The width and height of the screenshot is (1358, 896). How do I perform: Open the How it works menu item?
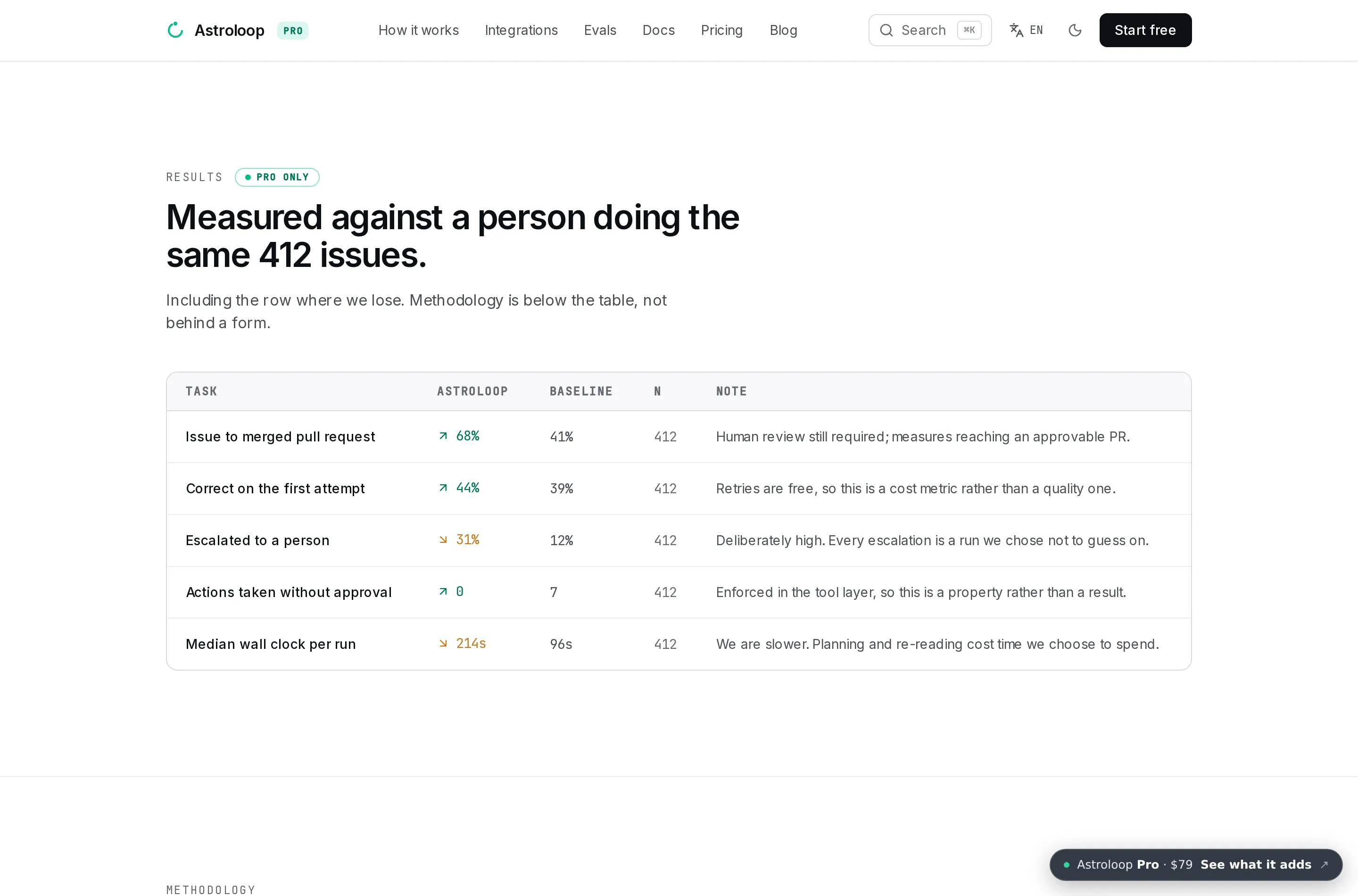coord(418,30)
